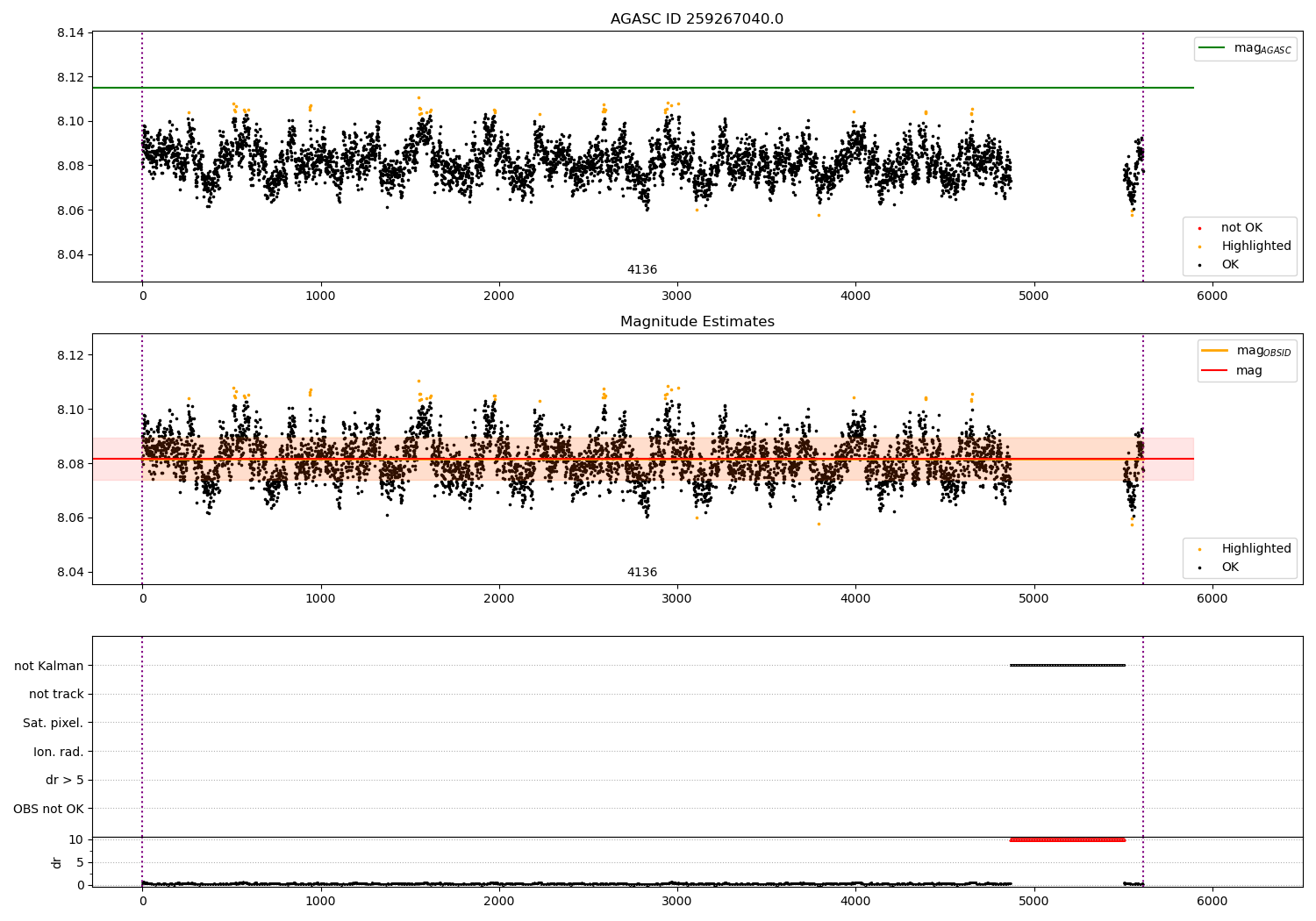This screenshot has height=921, width=1316.
Task: Click the black "not Kalman" flagged data segment
Action: (x=1067, y=665)
